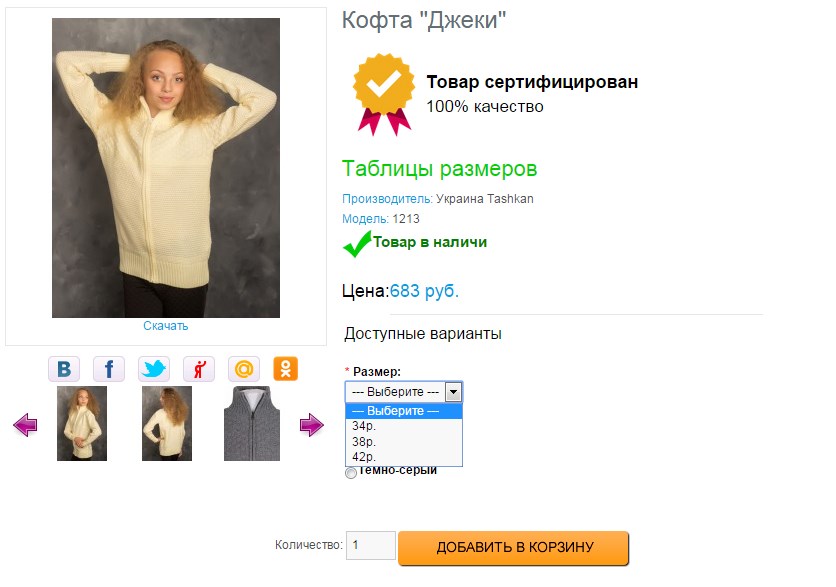Open the gray zip vest thumbnail
Screen dimensions: 836x587
[252, 424]
